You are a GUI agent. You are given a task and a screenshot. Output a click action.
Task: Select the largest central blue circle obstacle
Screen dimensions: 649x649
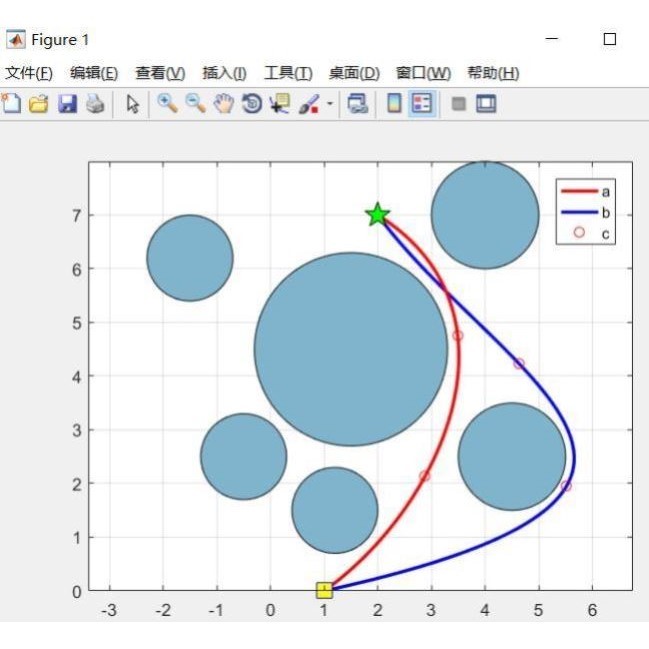click(x=351, y=349)
